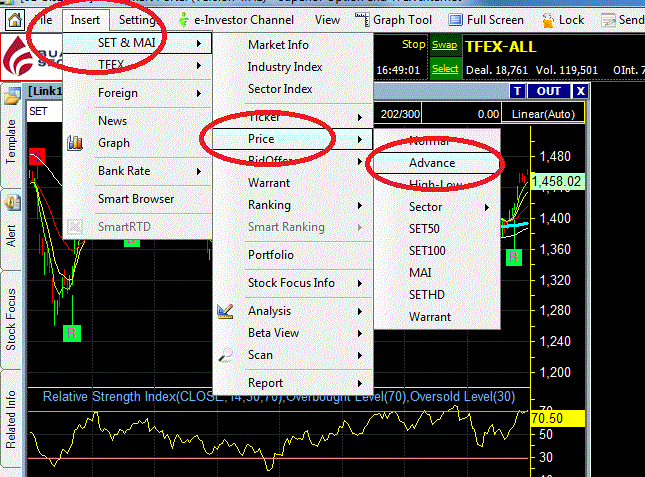Viewport: 645px width, 477px height.
Task: Click the Scan magnifier icon
Action: (x=225, y=355)
